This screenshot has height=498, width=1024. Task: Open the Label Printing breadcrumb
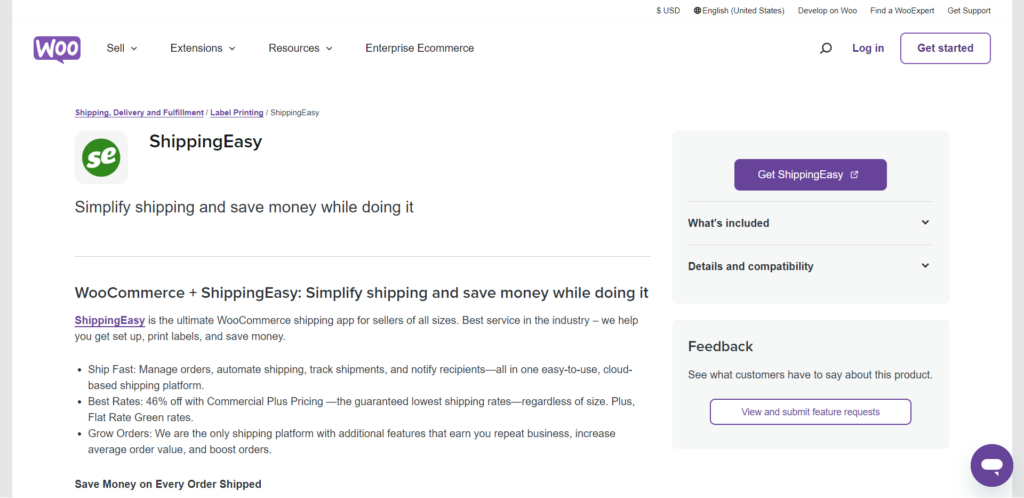(236, 113)
